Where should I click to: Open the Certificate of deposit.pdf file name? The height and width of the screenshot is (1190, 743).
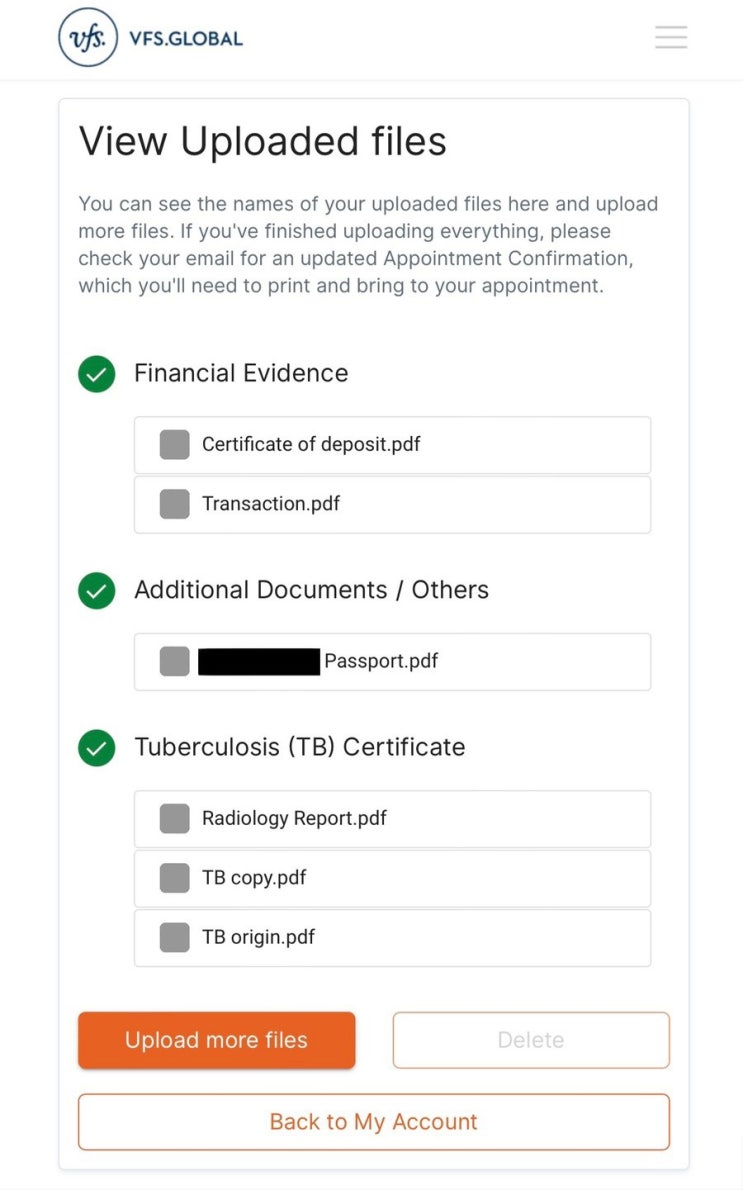click(x=311, y=444)
